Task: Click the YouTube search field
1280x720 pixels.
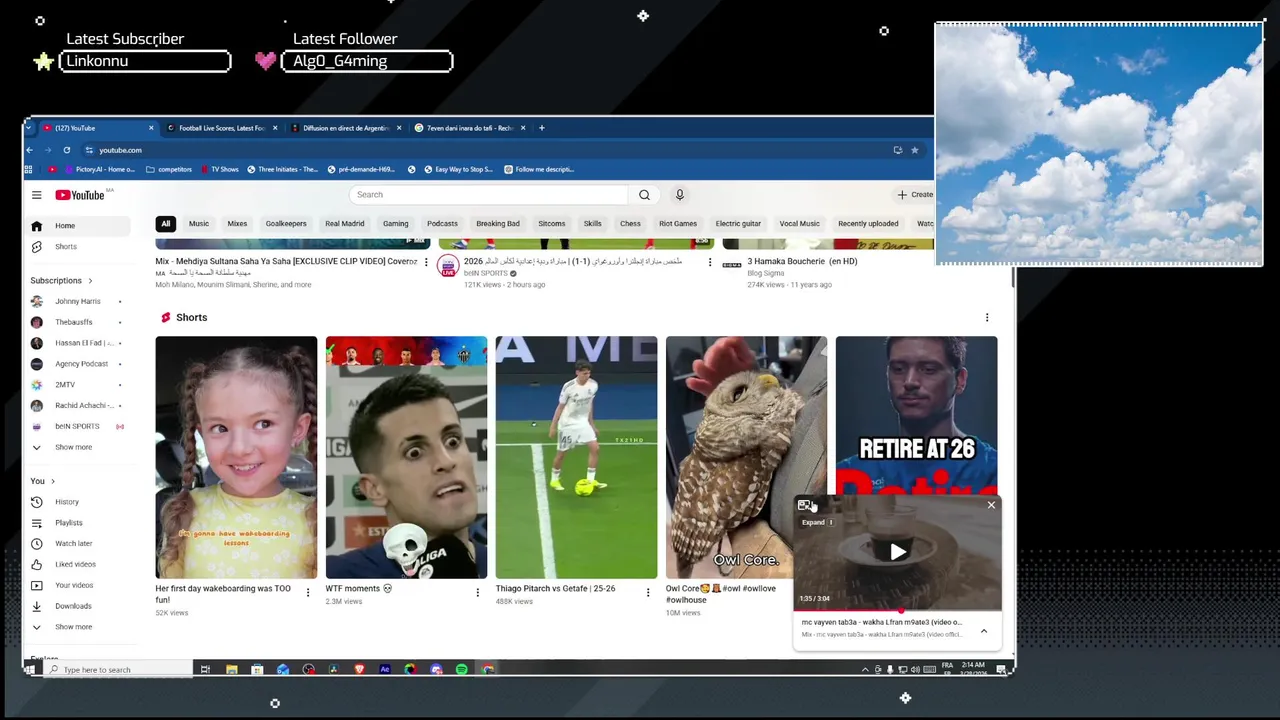Action: coord(489,195)
